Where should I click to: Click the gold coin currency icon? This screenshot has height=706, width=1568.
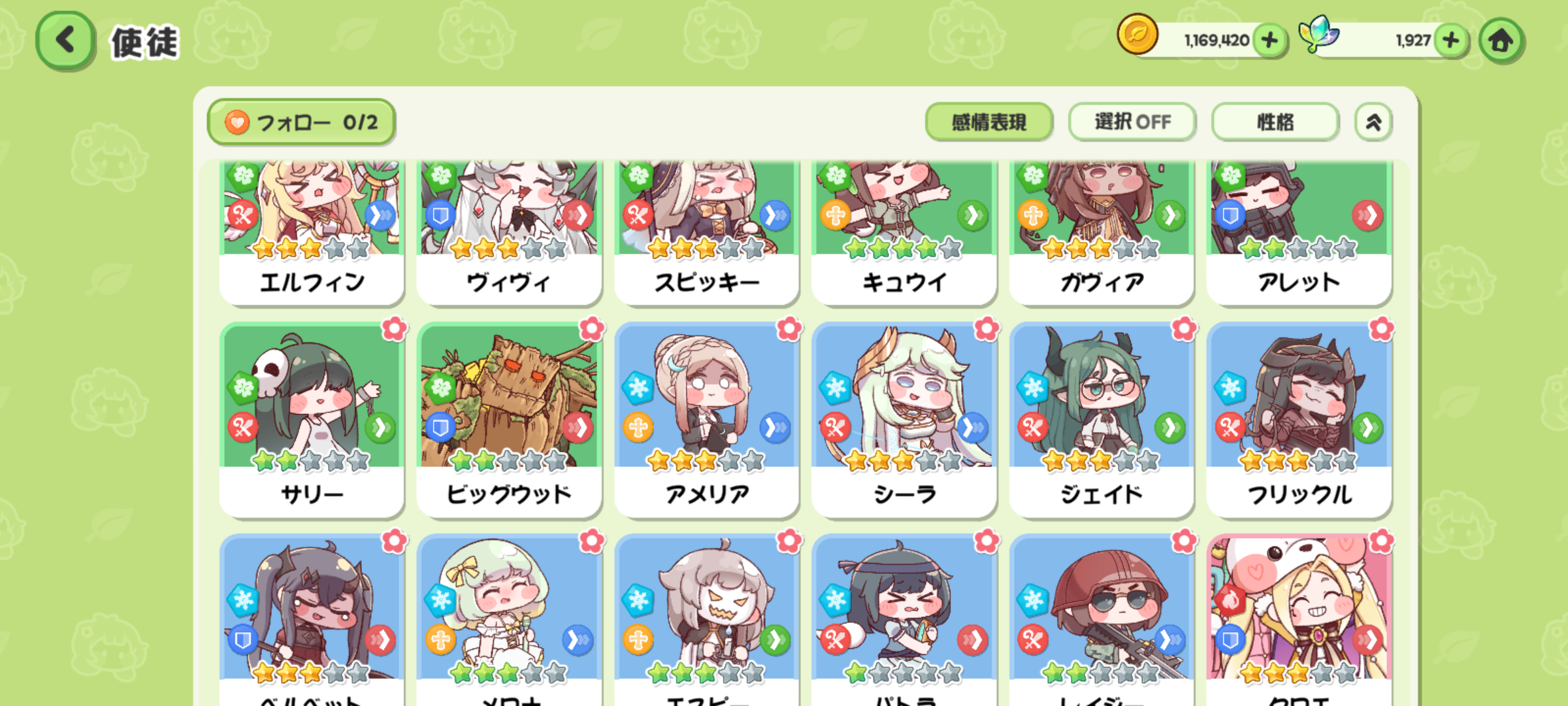1137,34
